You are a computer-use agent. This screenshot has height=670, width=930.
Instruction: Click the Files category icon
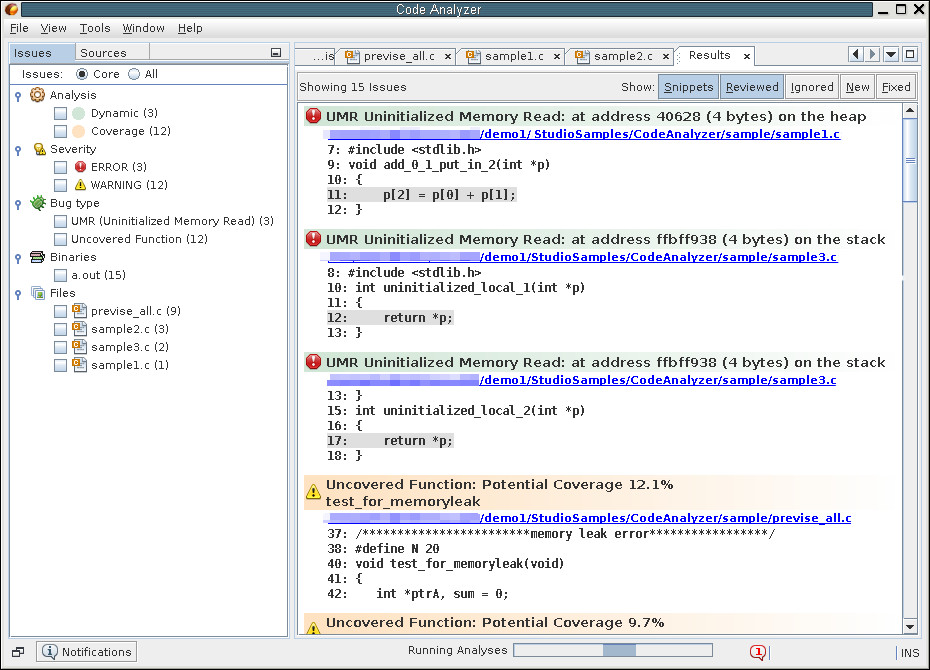38,293
